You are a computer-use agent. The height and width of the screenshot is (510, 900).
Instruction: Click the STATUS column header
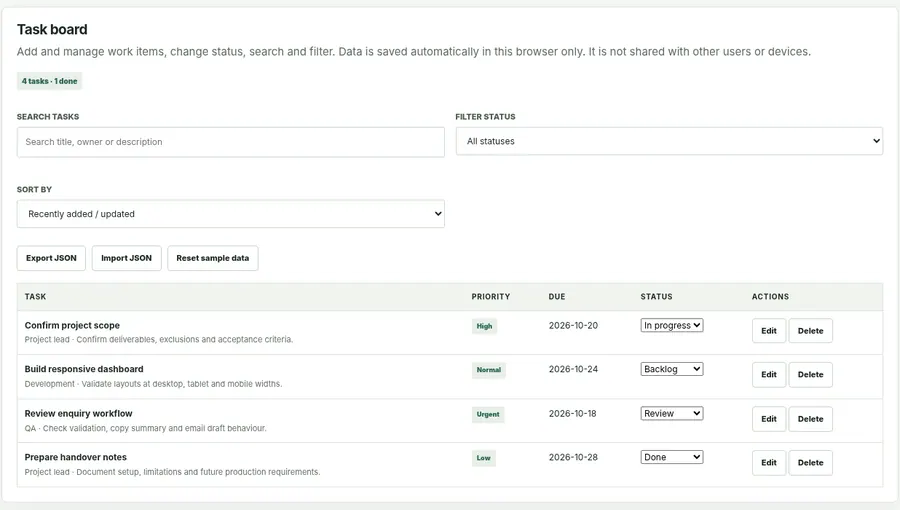657,297
